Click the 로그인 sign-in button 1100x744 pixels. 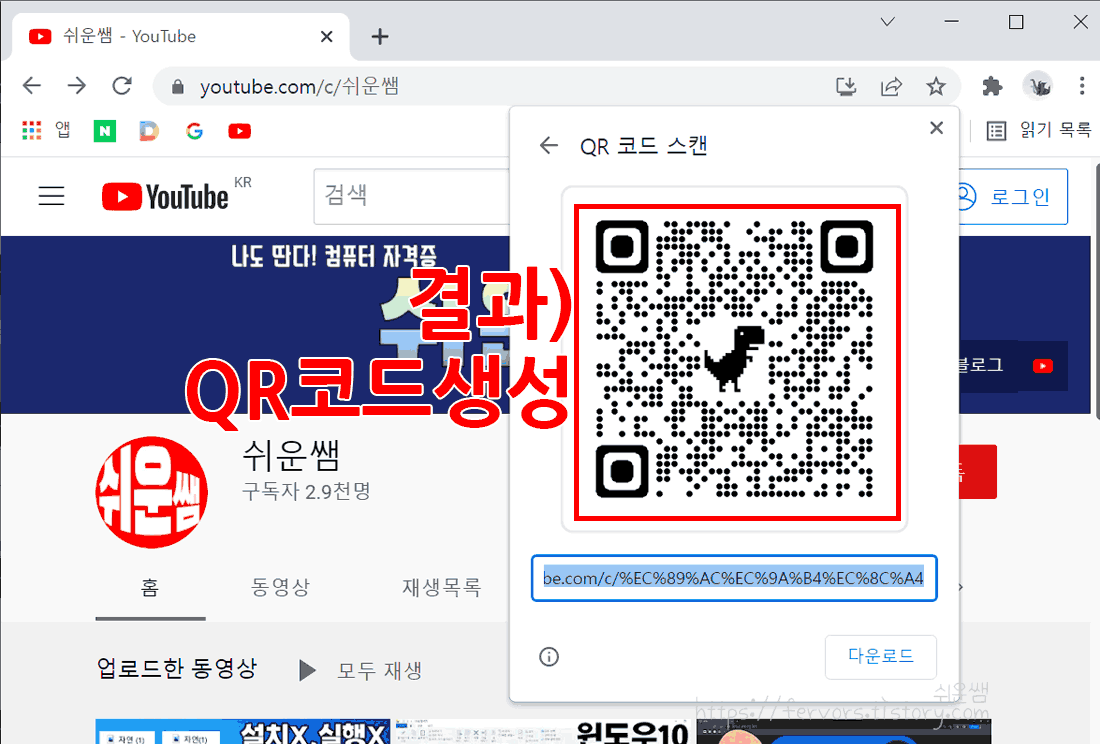pyautogui.click(x=1013, y=196)
